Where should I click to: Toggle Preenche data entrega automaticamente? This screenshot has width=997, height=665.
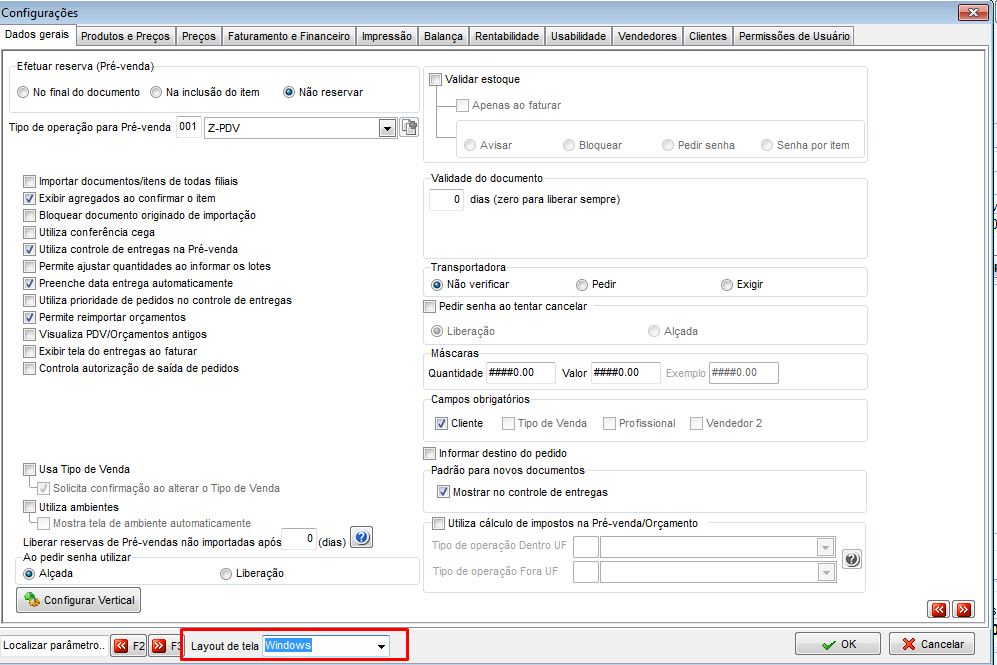click(29, 284)
